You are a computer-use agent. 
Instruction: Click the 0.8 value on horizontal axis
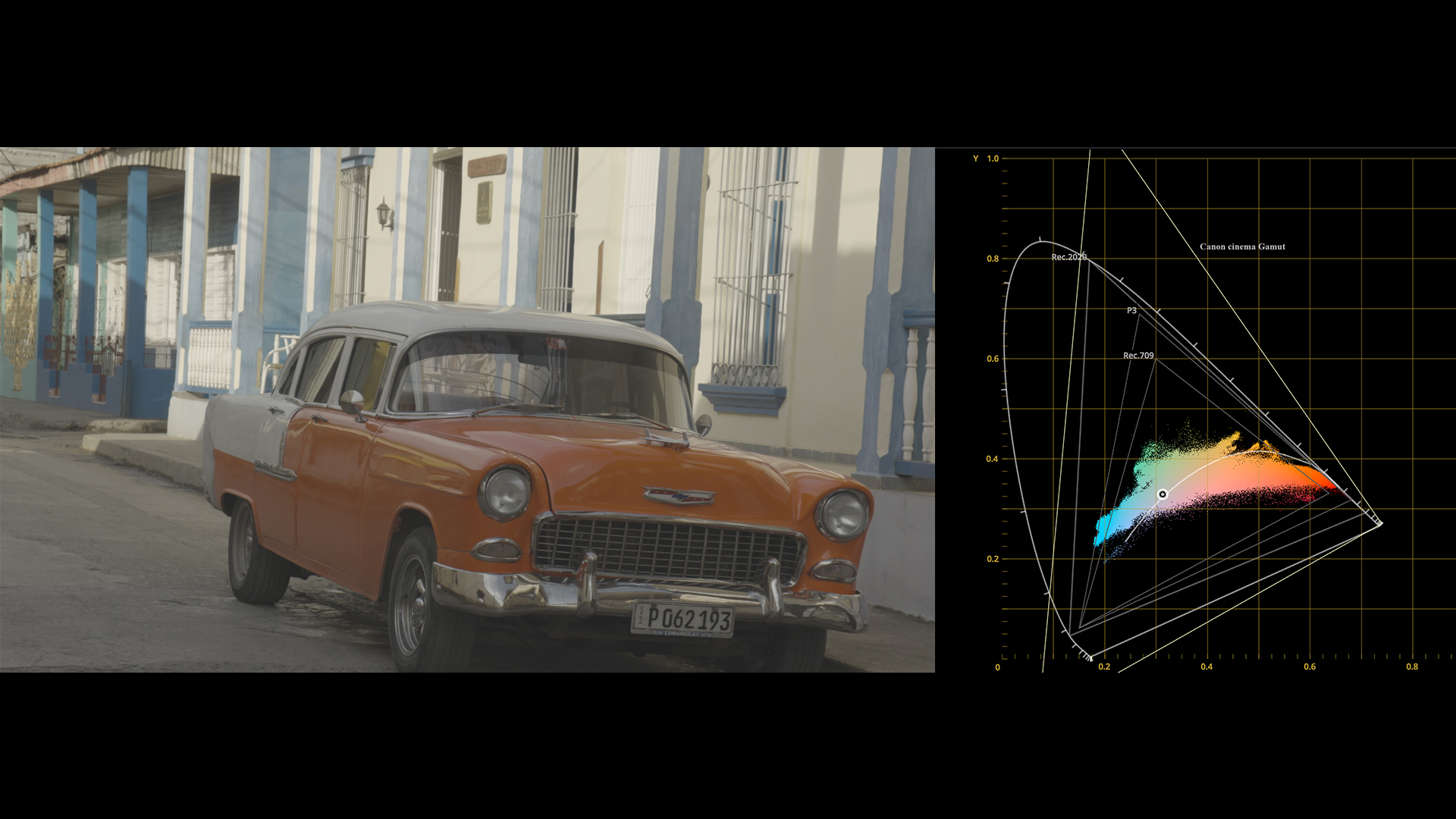click(x=1412, y=667)
